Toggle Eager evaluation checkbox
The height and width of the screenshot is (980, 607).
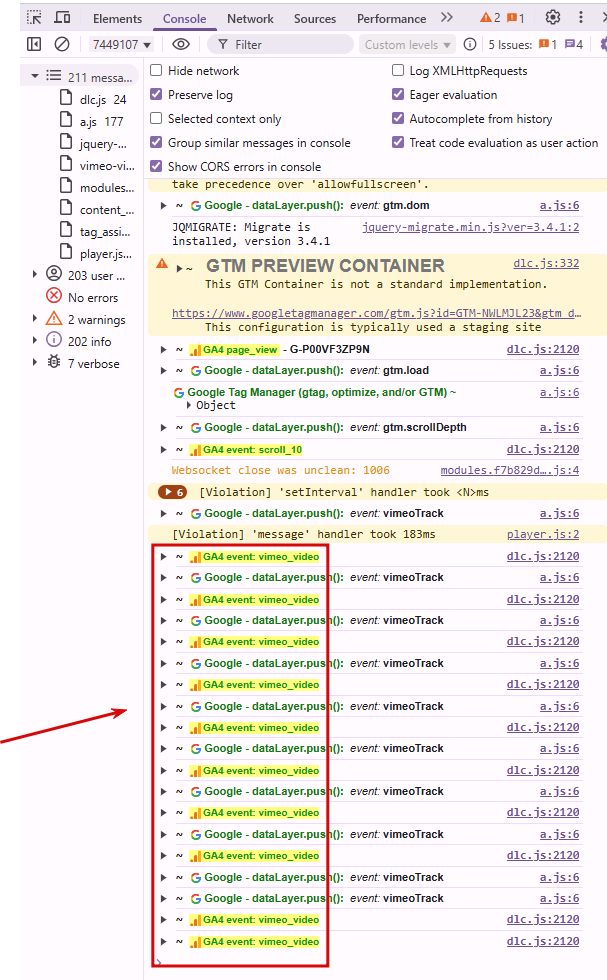(398, 94)
